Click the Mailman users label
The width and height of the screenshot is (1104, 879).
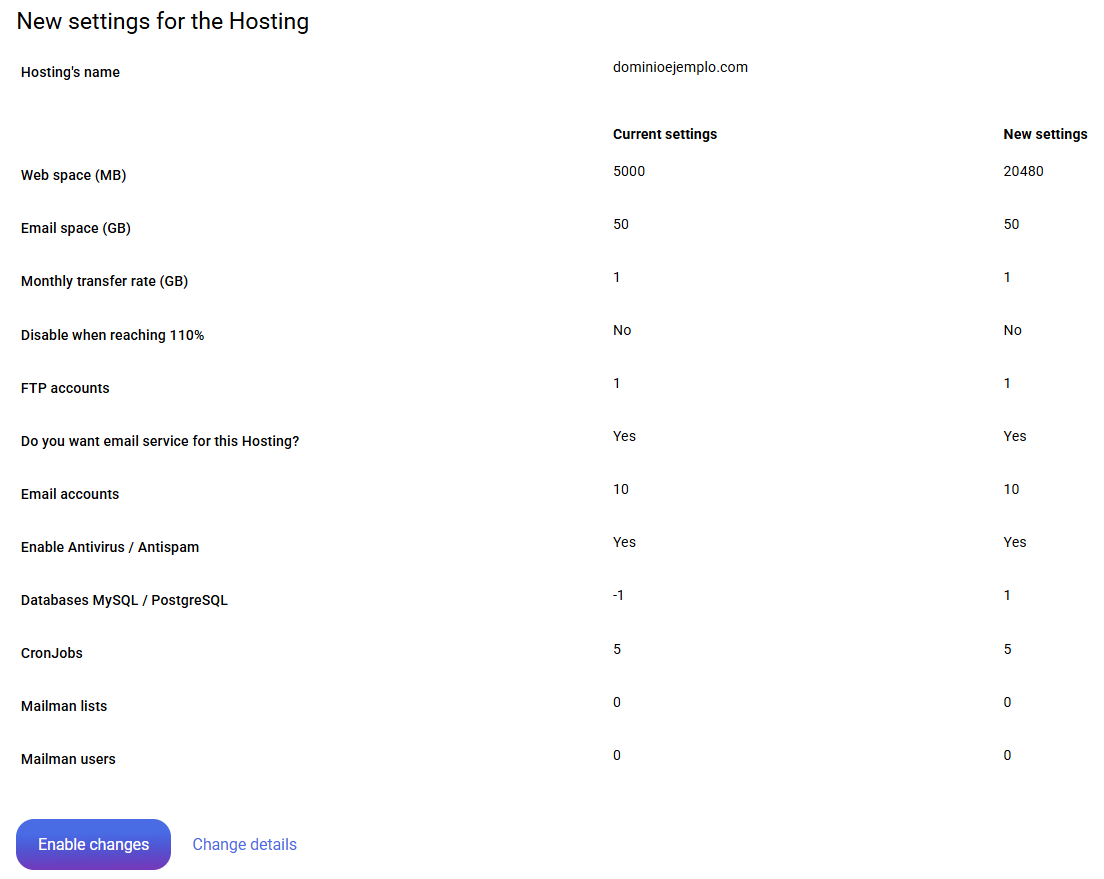68,759
